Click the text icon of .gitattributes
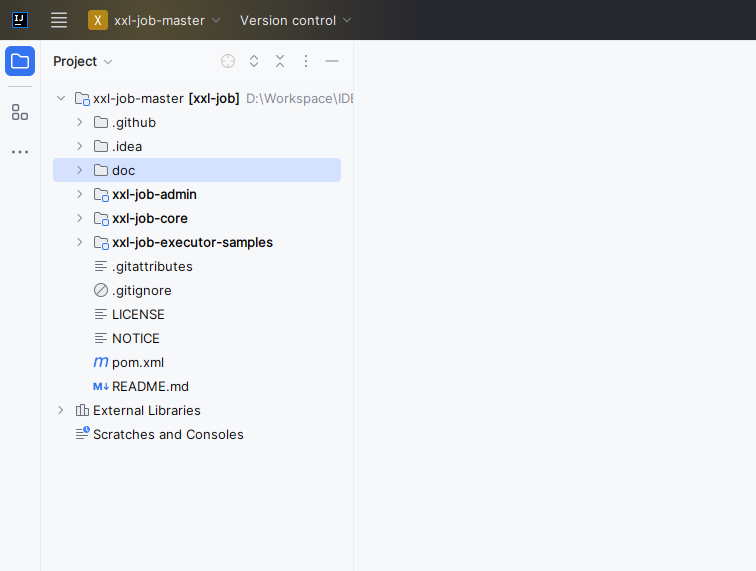 pyautogui.click(x=101, y=266)
